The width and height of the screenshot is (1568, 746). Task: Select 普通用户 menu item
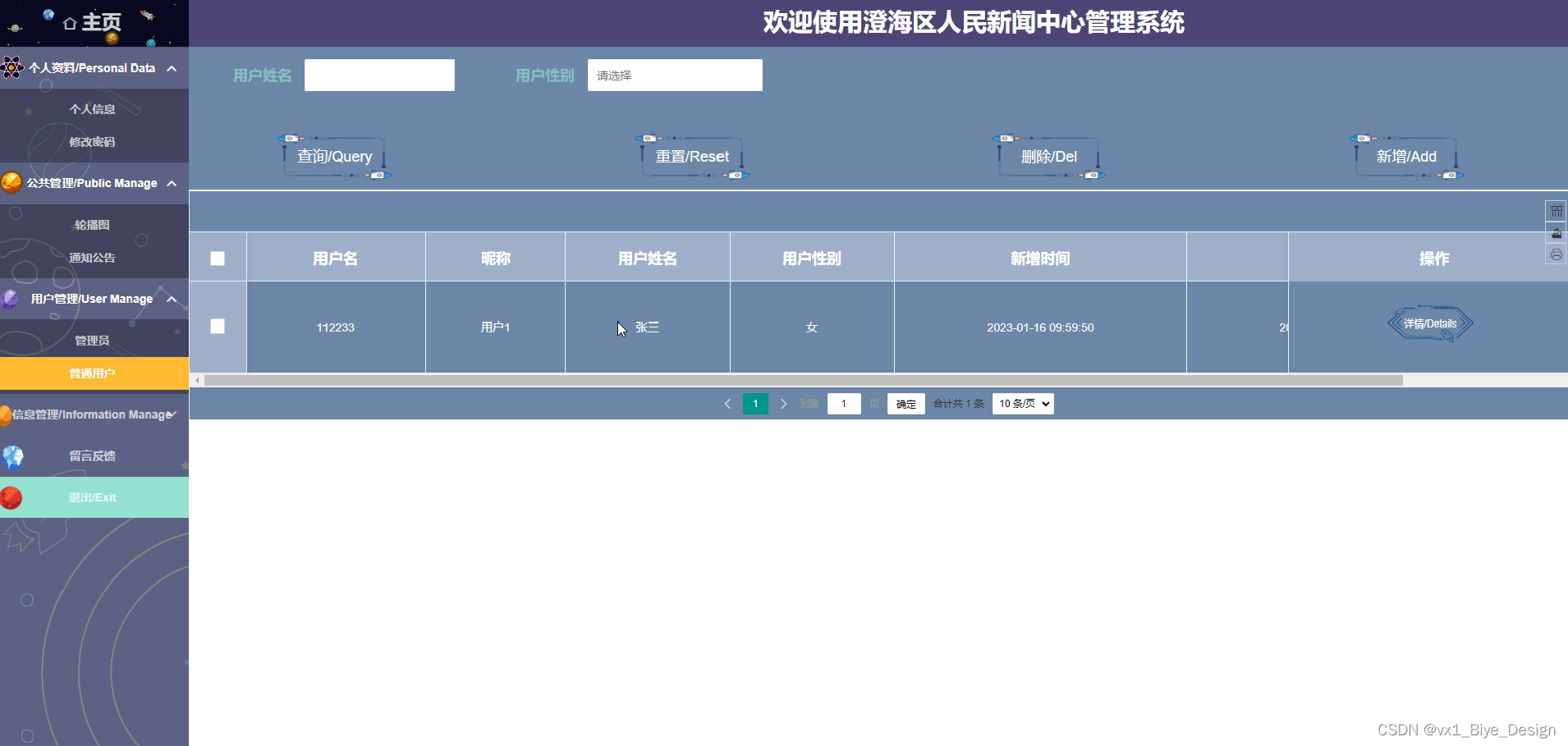[94, 373]
